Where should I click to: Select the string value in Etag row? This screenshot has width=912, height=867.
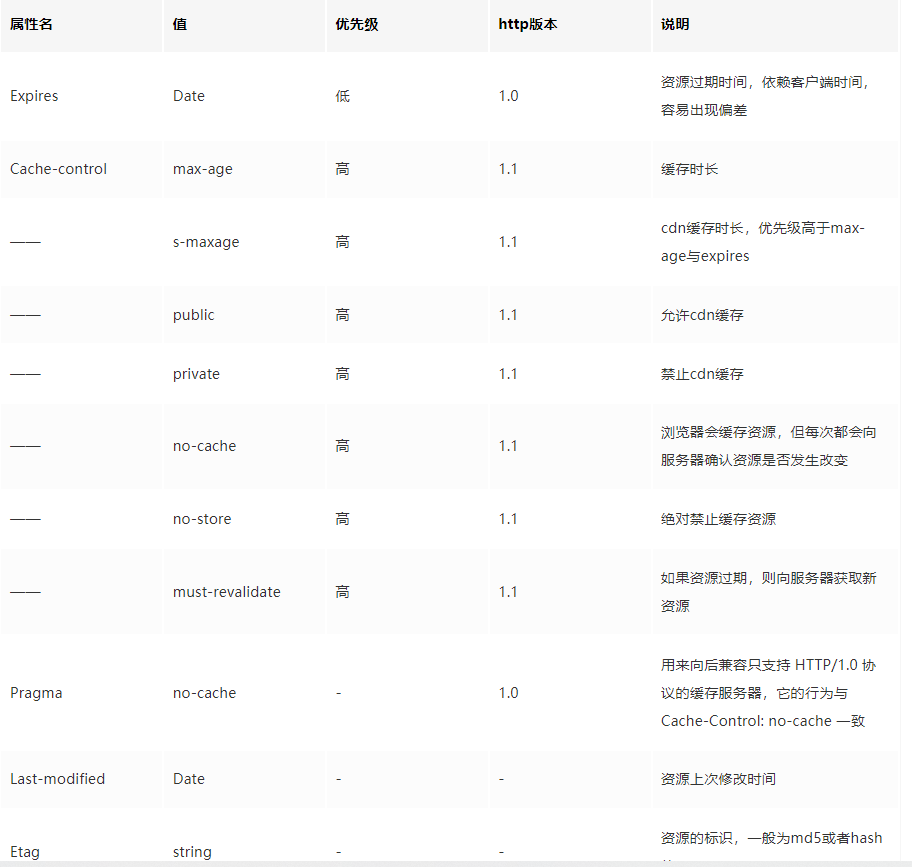click(x=192, y=852)
